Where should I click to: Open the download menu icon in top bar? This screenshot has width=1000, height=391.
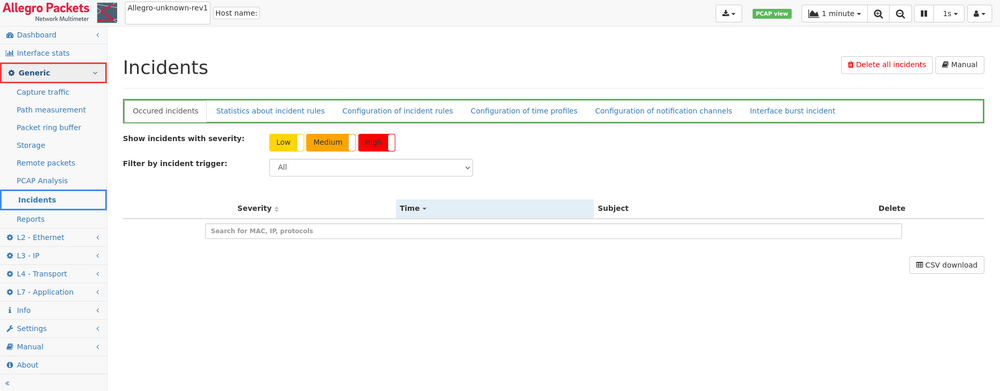point(729,13)
